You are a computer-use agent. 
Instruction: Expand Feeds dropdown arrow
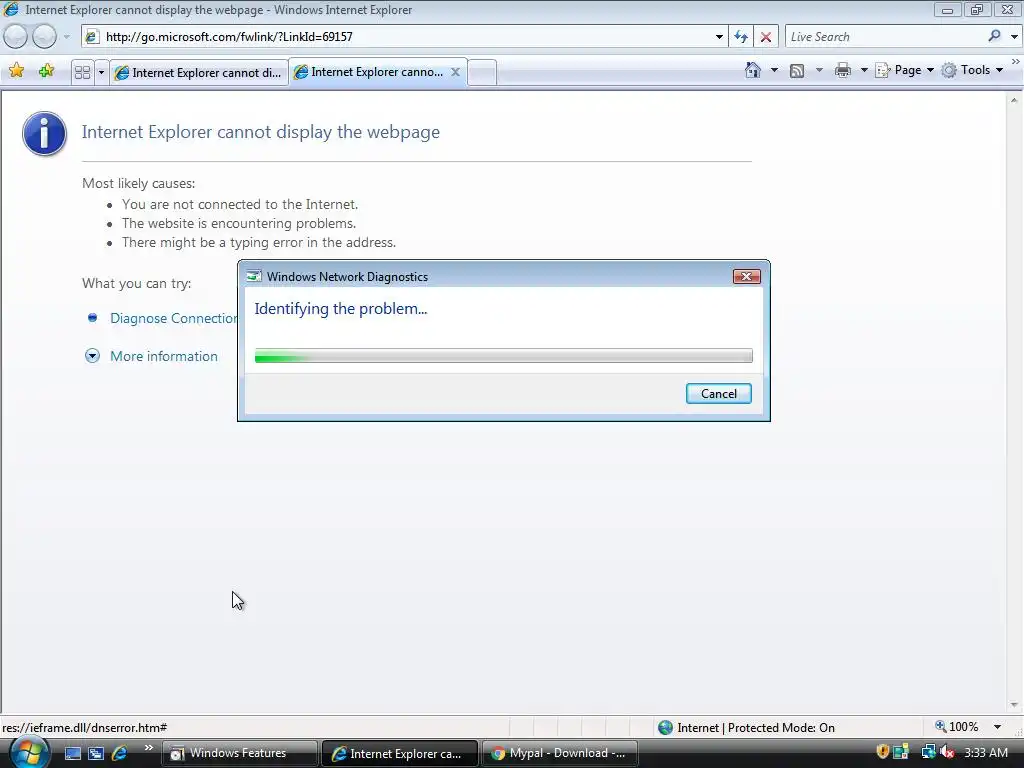820,70
